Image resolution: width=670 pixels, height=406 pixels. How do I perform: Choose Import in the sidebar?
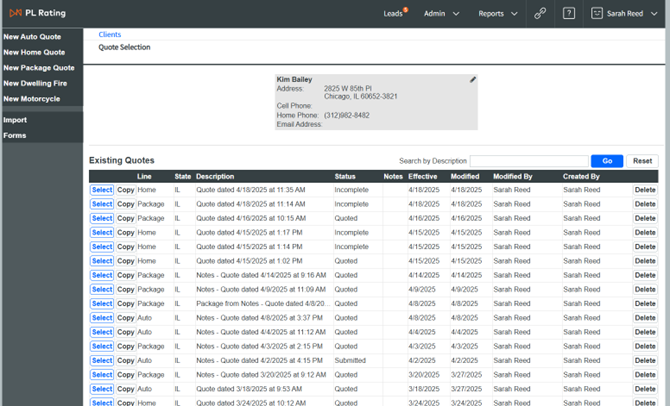[15, 120]
